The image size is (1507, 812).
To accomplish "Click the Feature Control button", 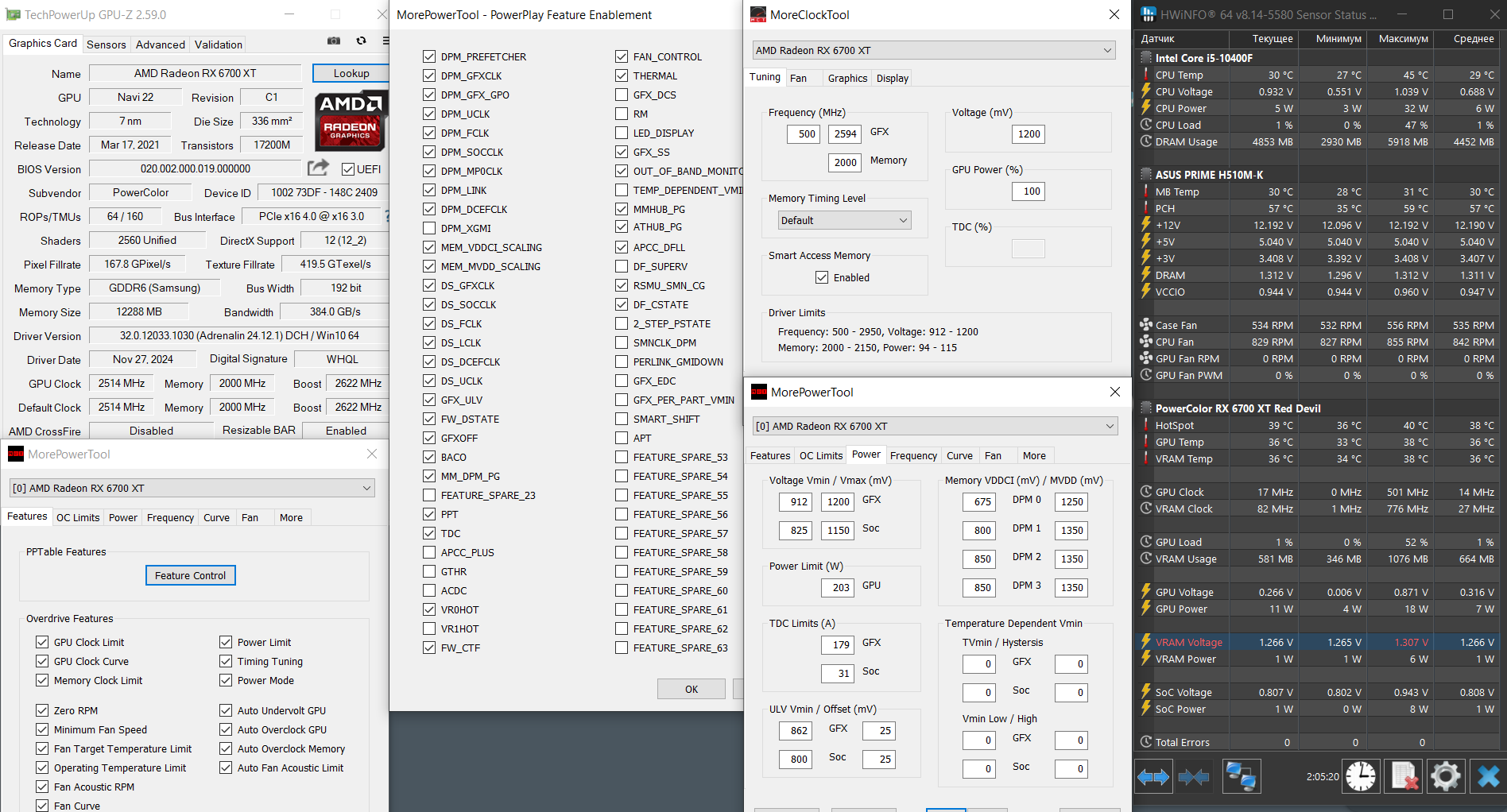I will (x=191, y=575).
